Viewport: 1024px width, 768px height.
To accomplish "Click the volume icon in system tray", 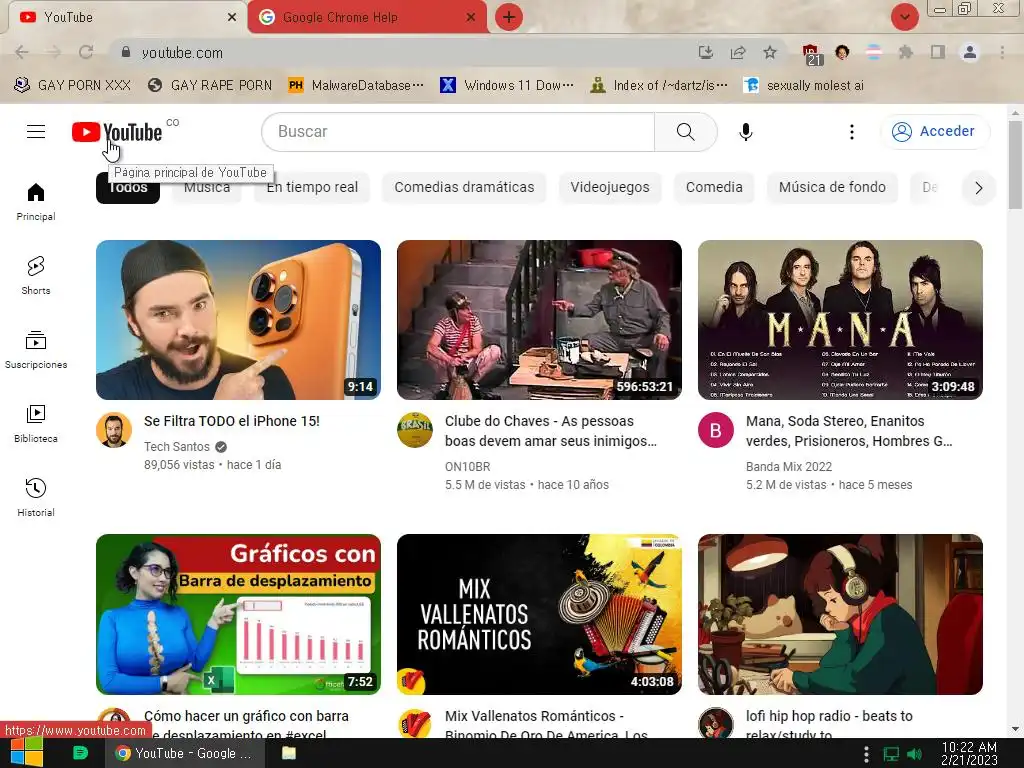I will (x=914, y=754).
